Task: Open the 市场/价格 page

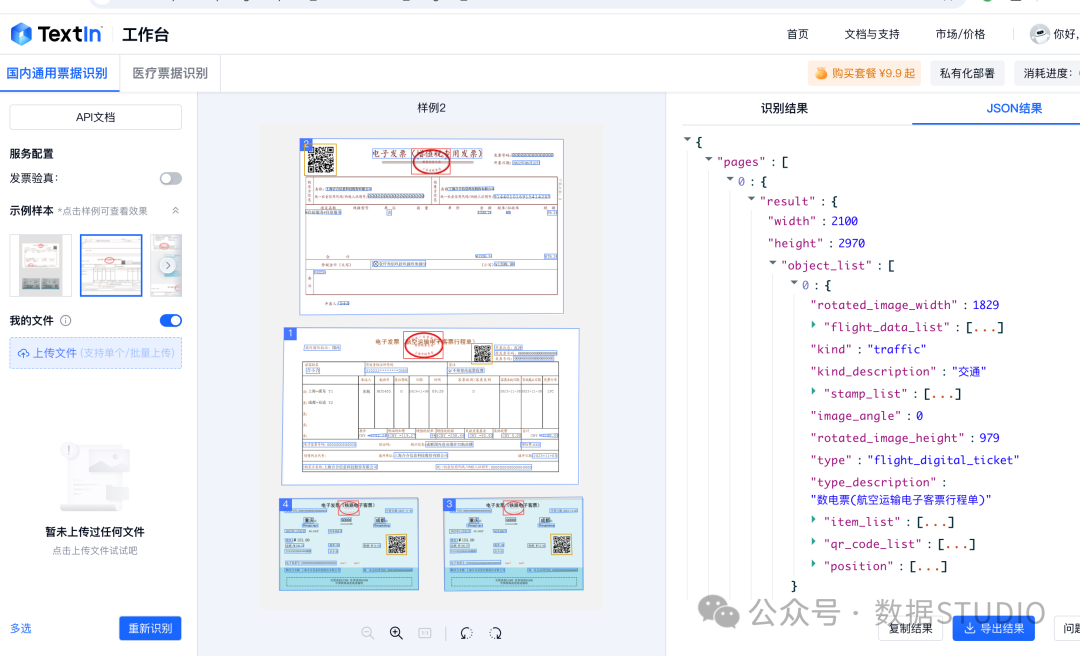Action: click(960, 34)
